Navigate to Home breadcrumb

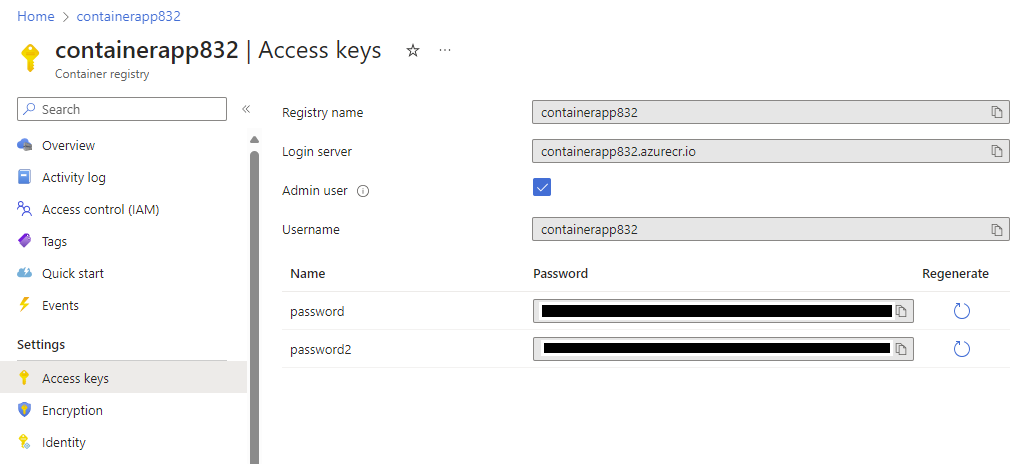coord(35,16)
